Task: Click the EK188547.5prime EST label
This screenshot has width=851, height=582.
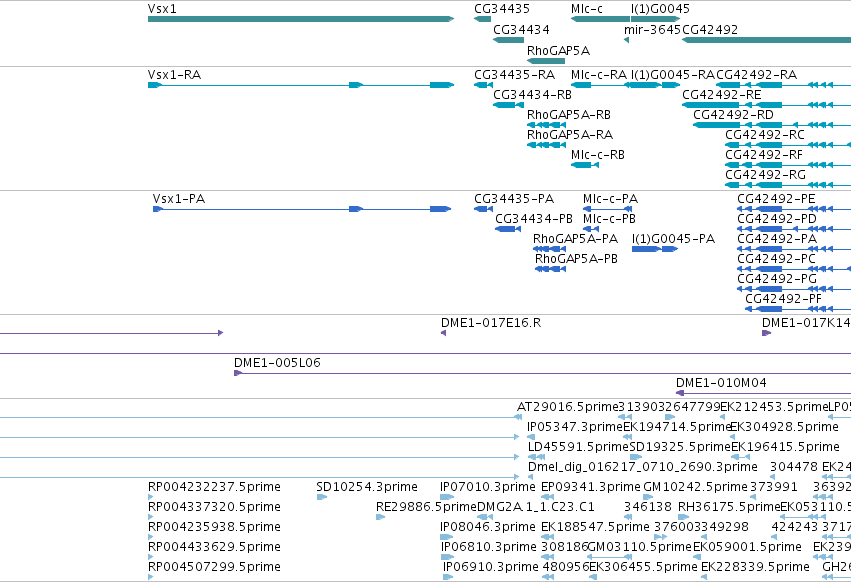Action: click(595, 527)
